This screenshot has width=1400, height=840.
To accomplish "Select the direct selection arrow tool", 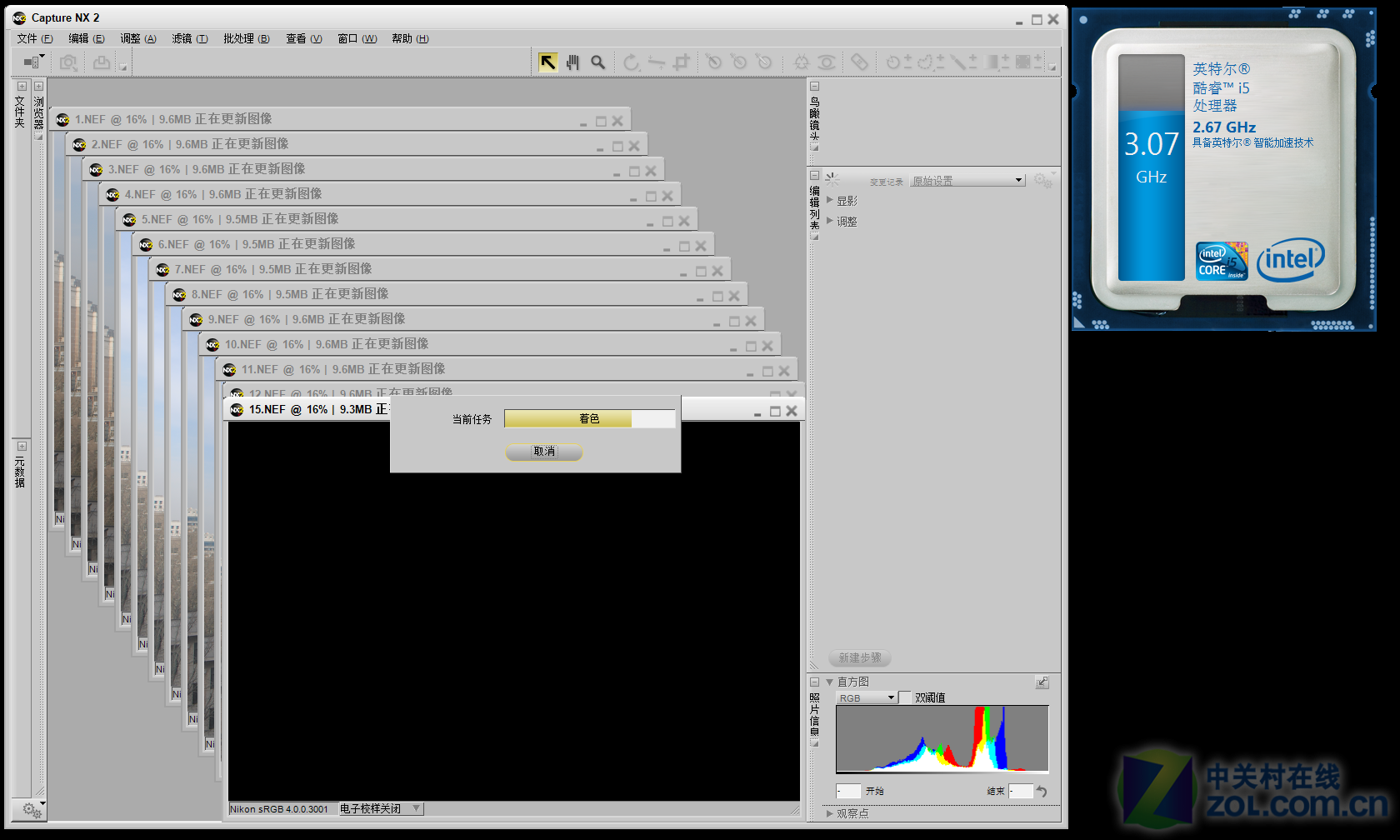I will (x=547, y=62).
